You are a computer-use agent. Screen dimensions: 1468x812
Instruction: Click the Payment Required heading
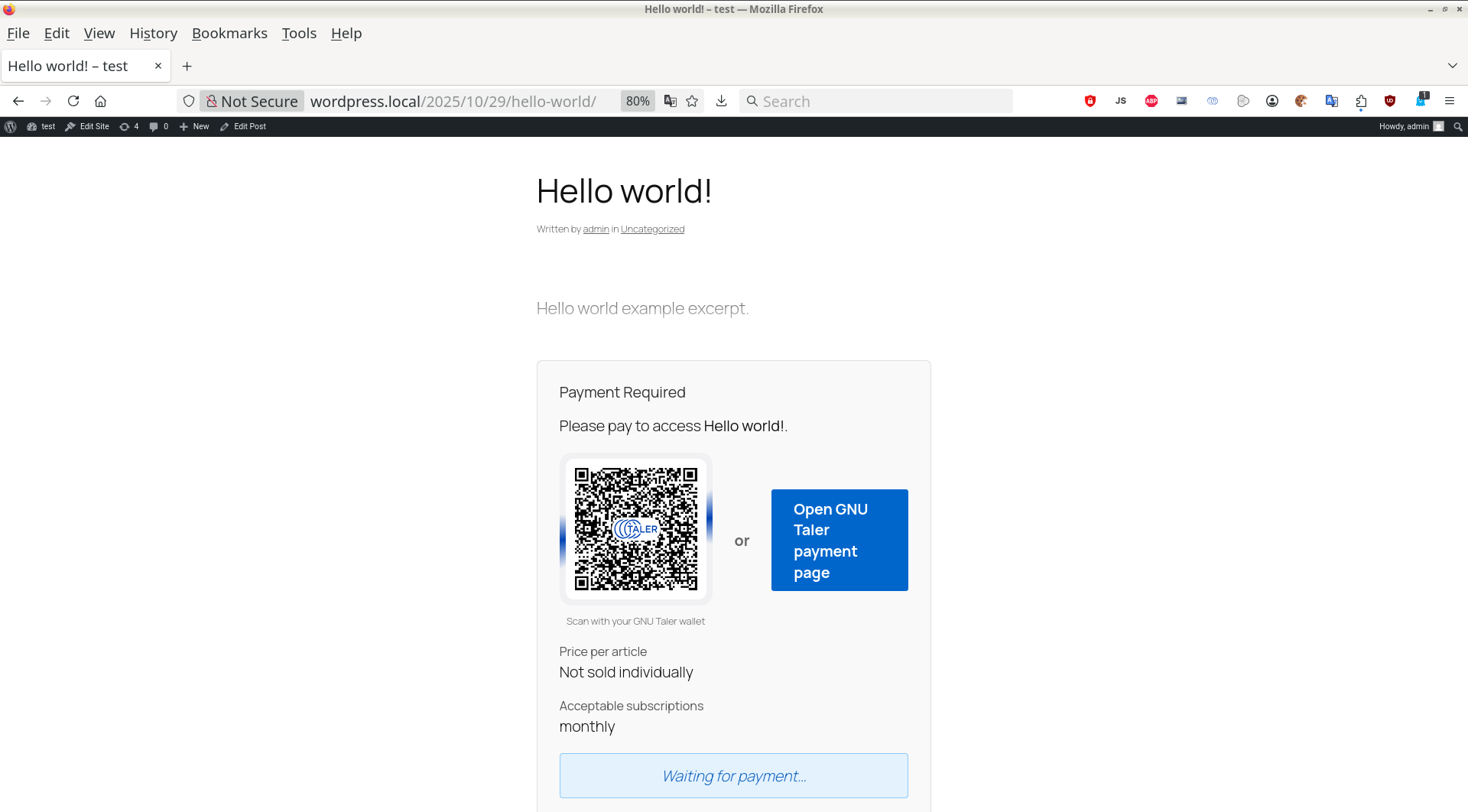coord(622,392)
